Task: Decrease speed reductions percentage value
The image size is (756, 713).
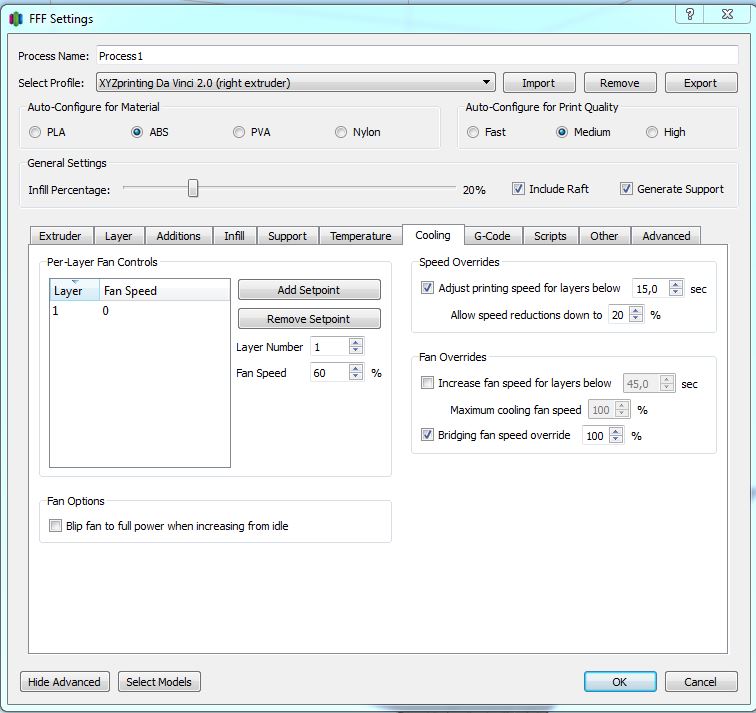Action: tap(636, 319)
